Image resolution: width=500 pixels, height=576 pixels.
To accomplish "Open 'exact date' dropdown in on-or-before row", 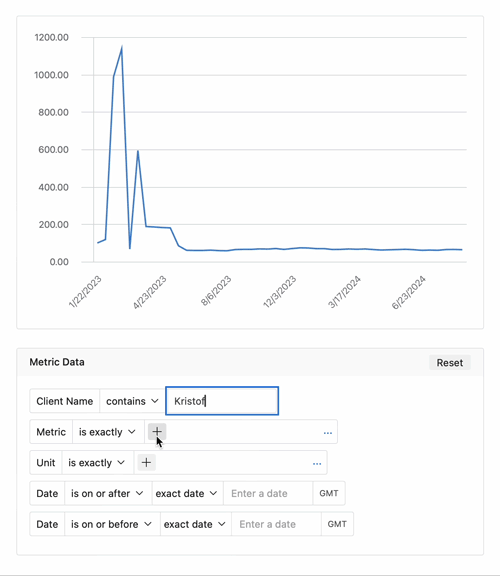I will click(x=195, y=524).
